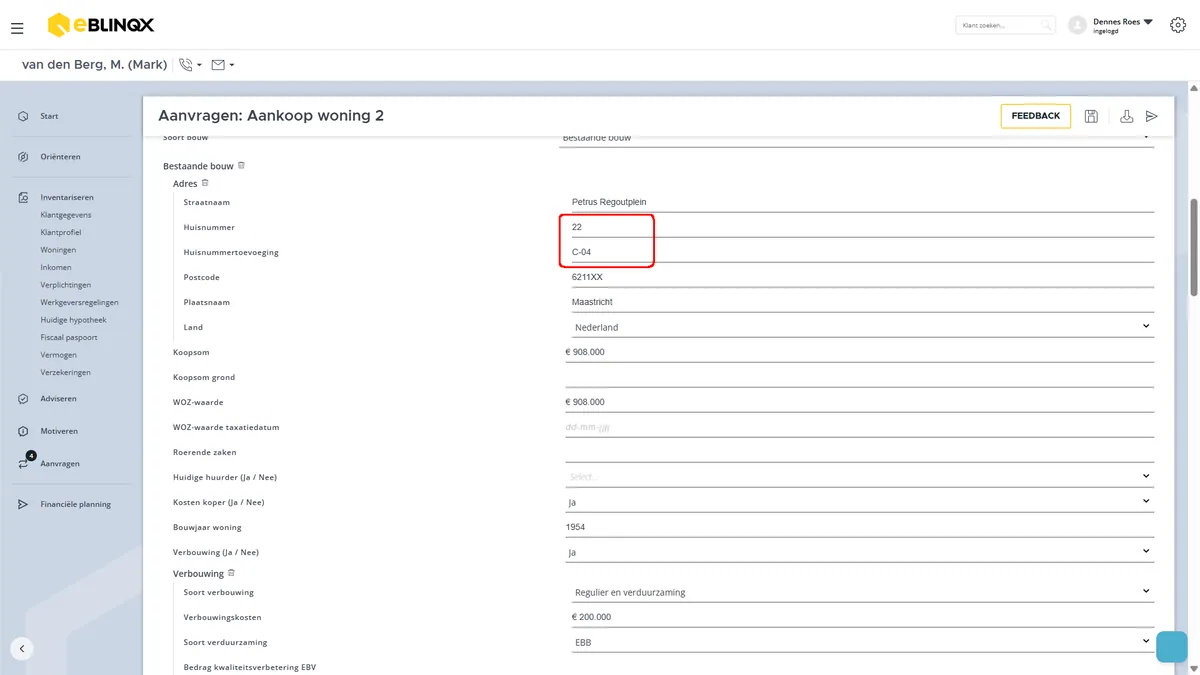The height and width of the screenshot is (675, 1200).
Task: Delete the Verbouwing block via trash icon
Action: [x=231, y=573]
